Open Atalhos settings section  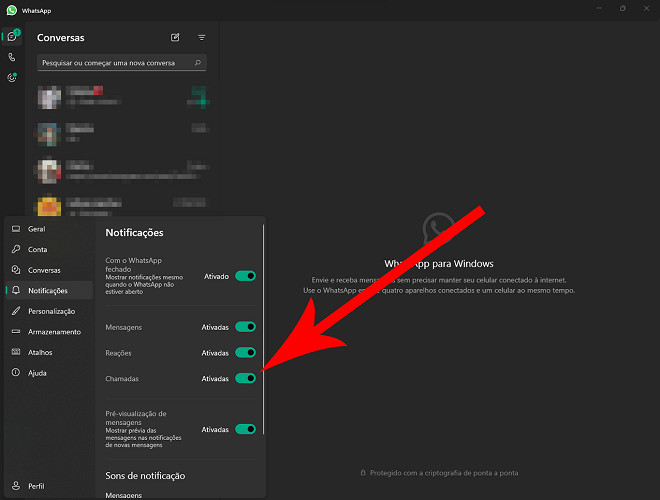coord(49,352)
